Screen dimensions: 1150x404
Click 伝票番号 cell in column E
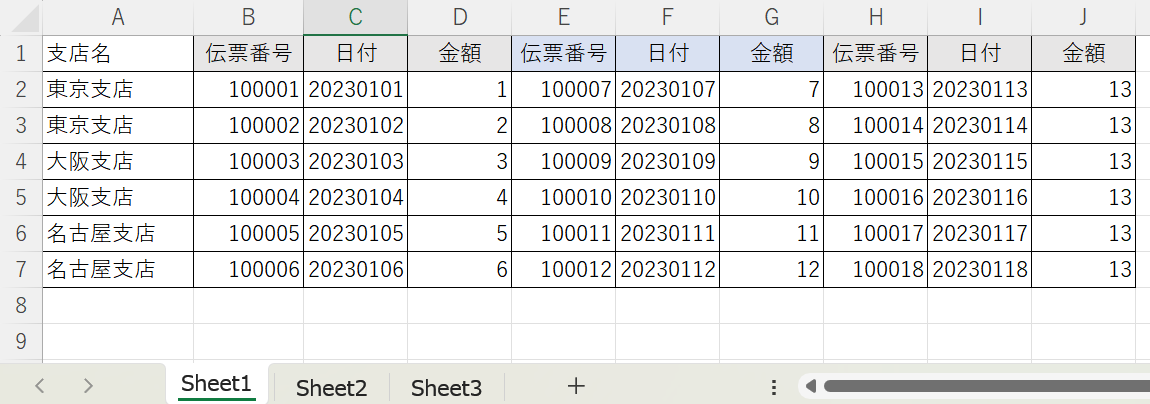(563, 54)
